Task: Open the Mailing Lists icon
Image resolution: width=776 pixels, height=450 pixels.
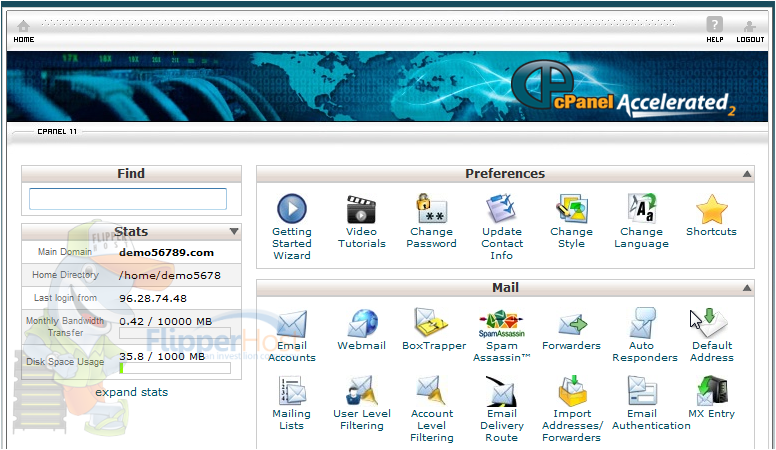Action: tap(292, 391)
